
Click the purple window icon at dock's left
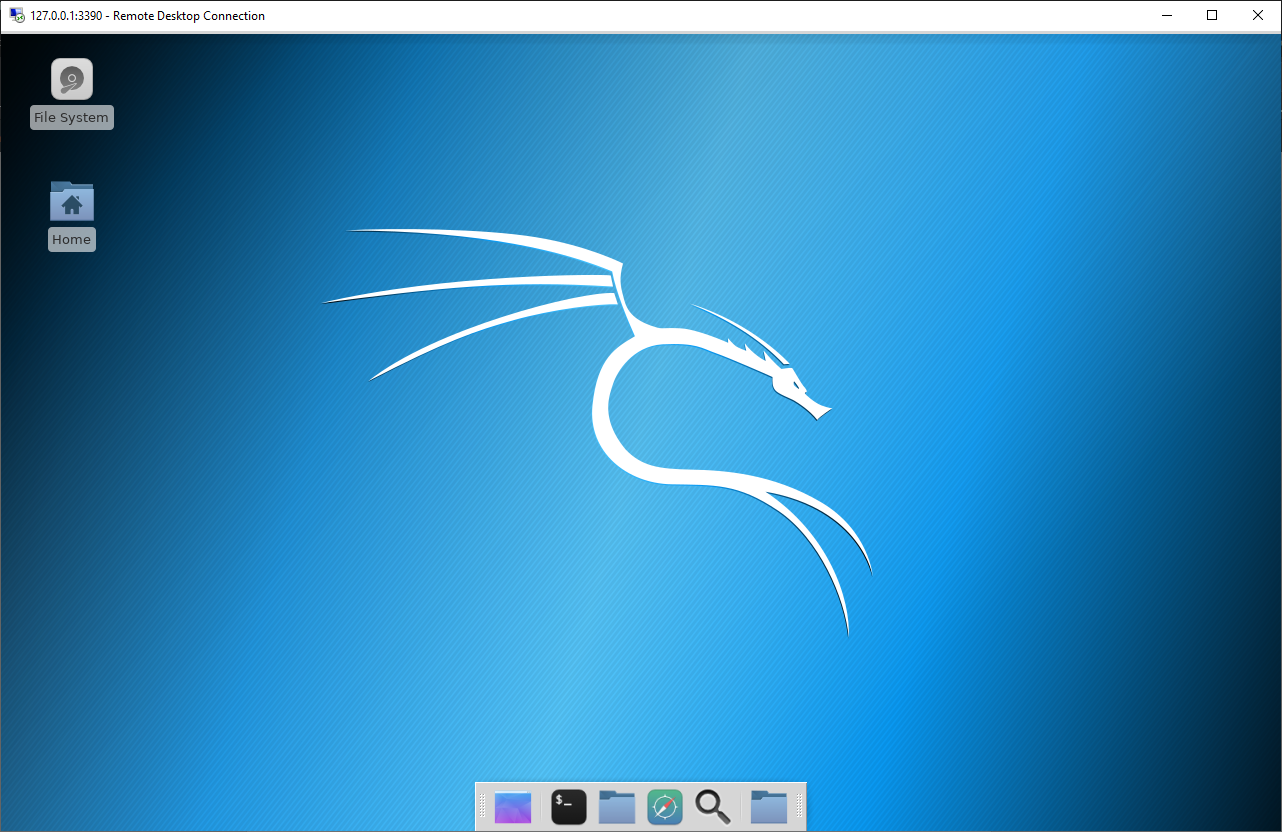512,806
